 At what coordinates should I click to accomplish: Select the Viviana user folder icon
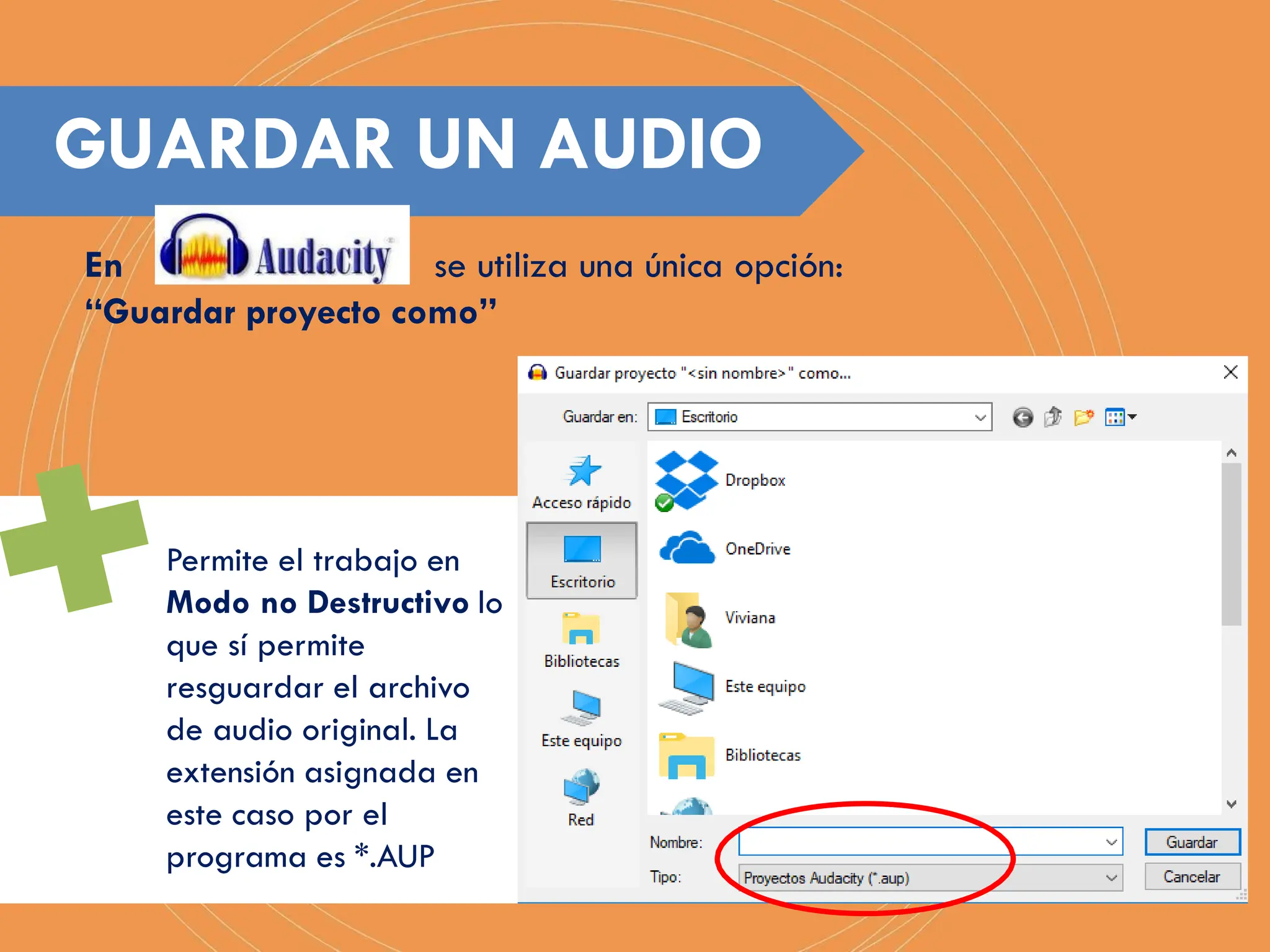[688, 619]
